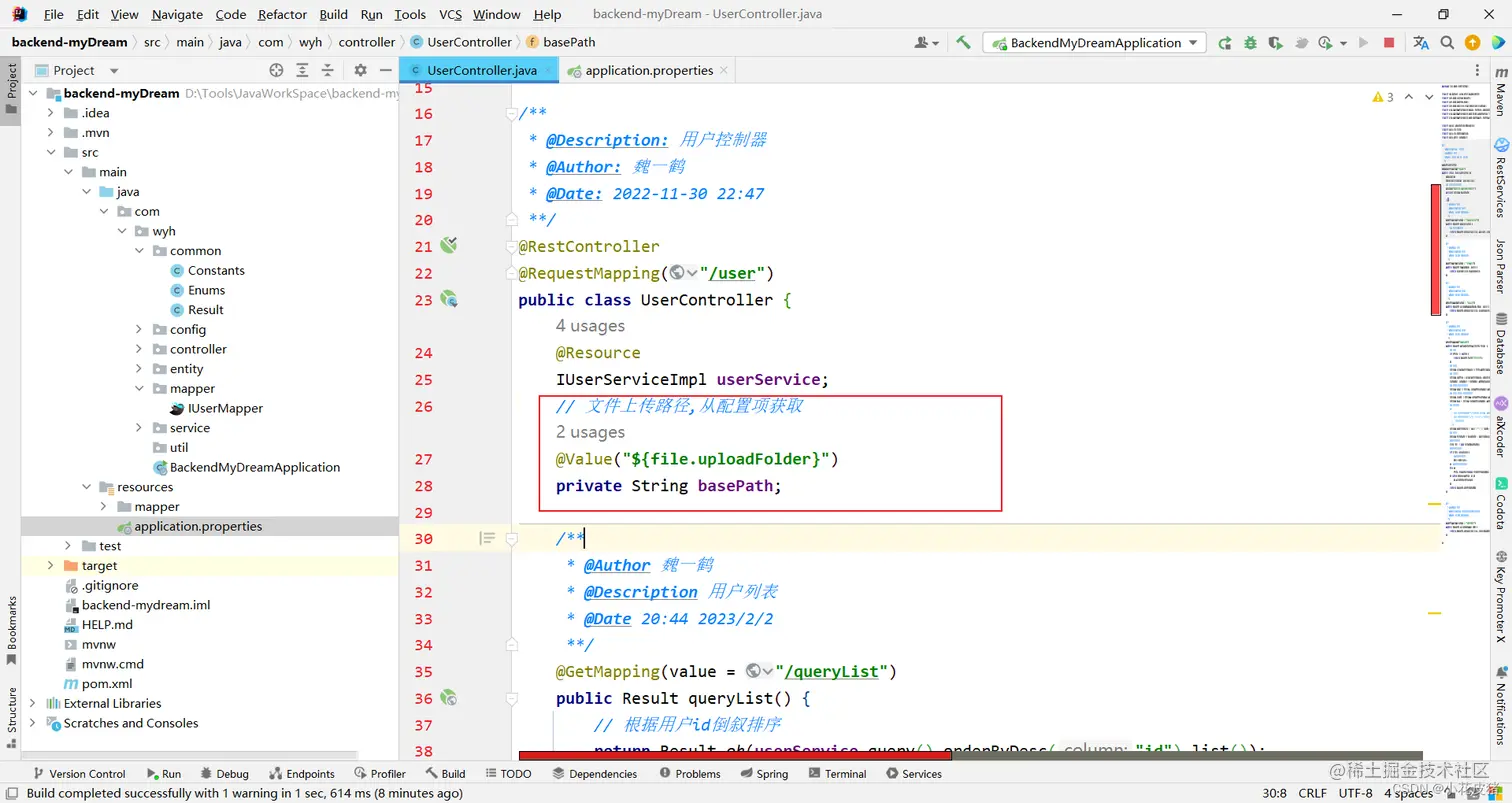Screen dimensions: 1512x803
Task: Open the Terminal tool window
Action: pos(836,774)
